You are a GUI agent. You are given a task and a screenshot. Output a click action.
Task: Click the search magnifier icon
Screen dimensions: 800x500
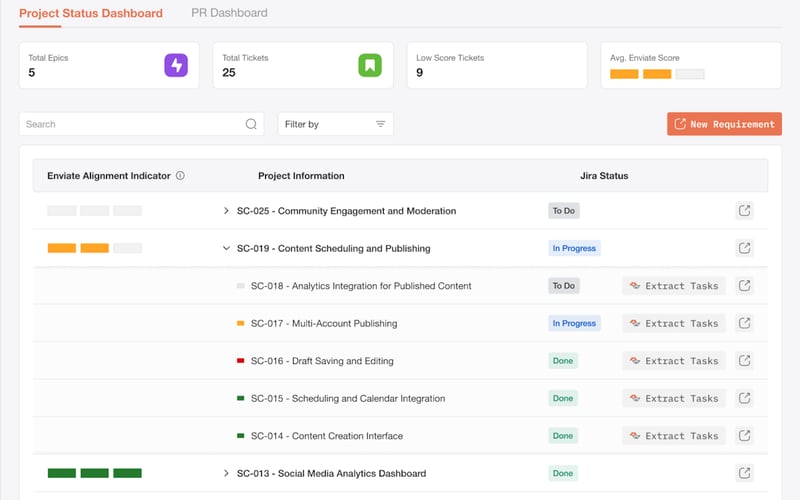(x=251, y=124)
